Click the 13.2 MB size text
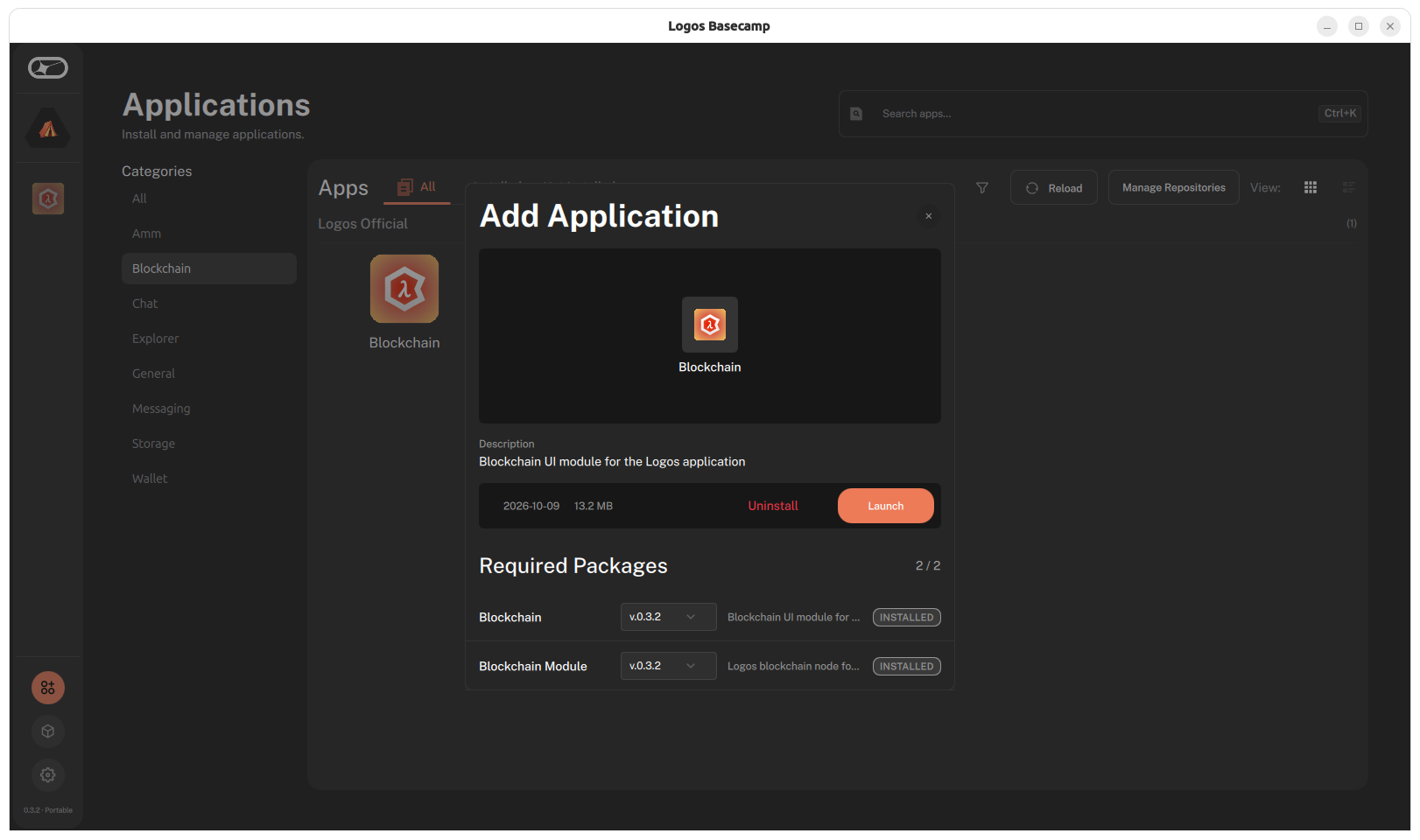1420x840 pixels. coord(594,506)
